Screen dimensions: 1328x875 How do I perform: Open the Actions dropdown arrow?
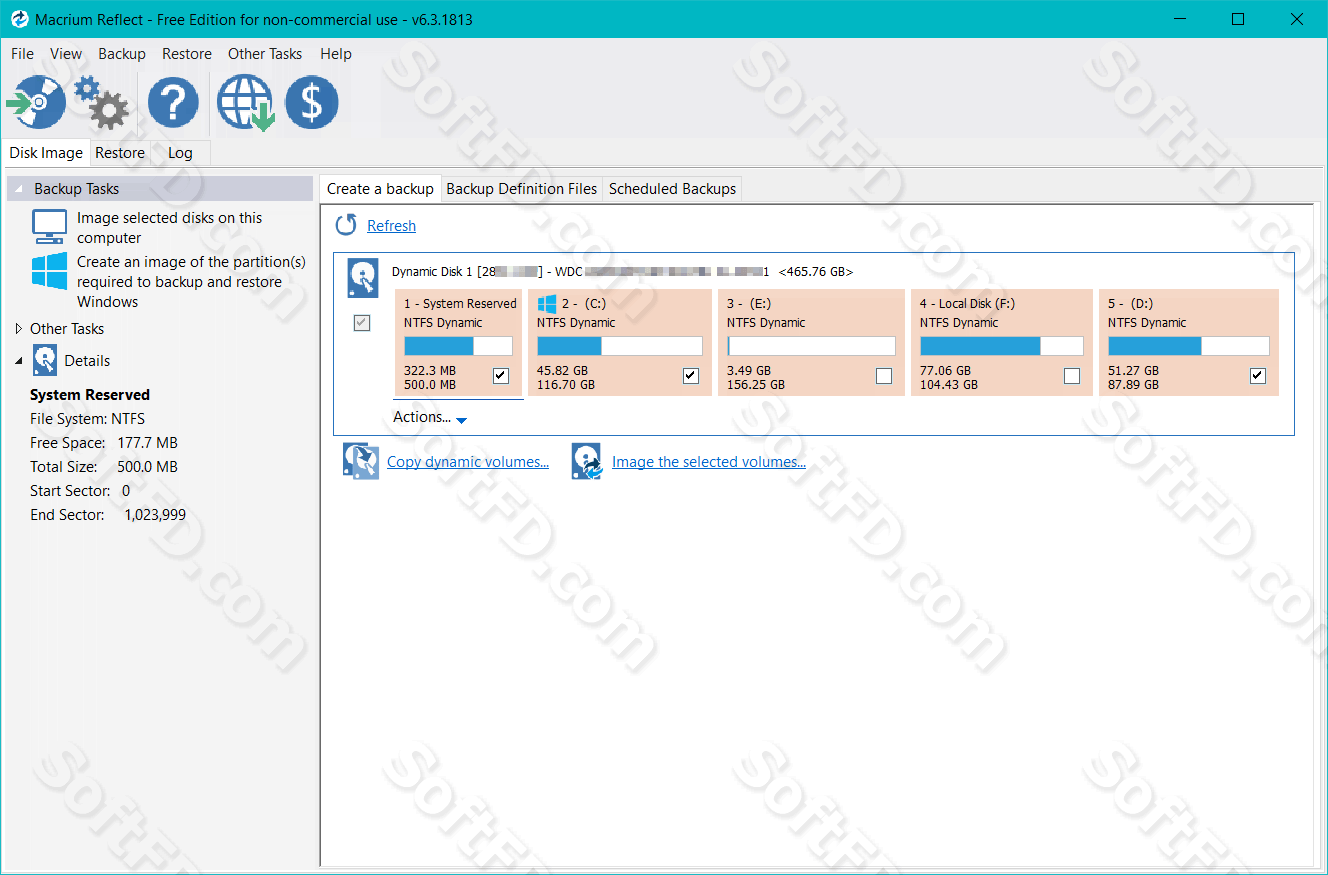[461, 421]
